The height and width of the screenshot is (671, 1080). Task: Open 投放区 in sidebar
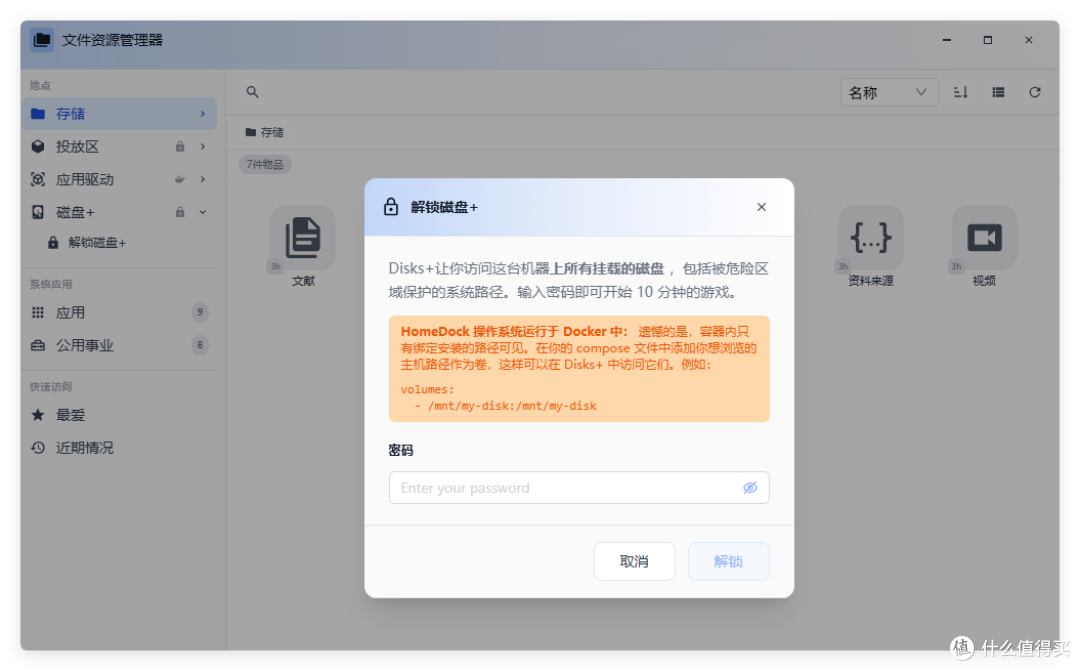pos(119,147)
